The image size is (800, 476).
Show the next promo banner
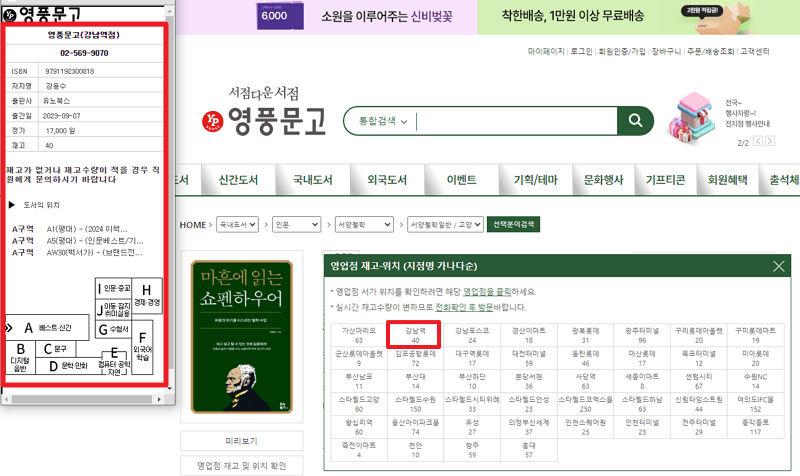770,141
